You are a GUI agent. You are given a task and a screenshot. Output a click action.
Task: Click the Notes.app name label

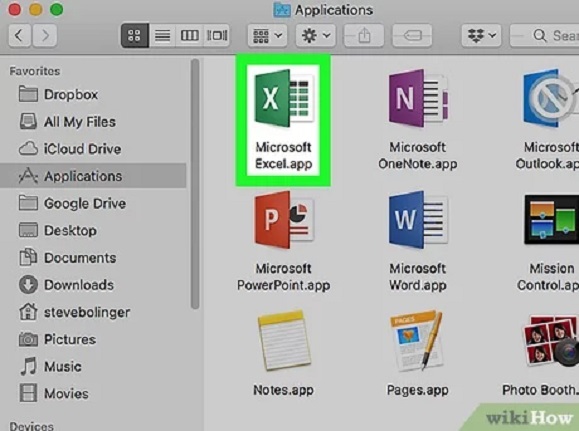(284, 390)
